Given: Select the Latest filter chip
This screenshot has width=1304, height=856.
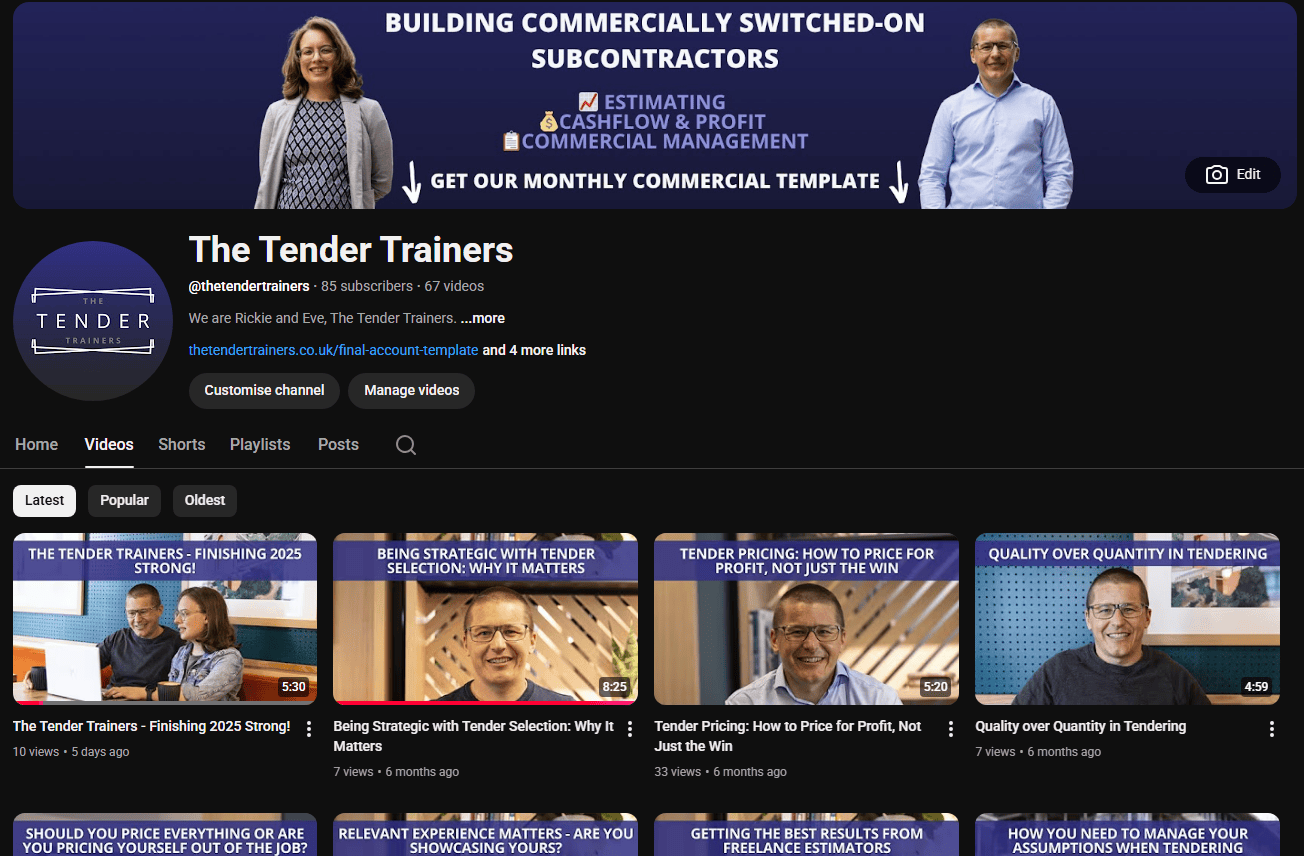Looking at the screenshot, I should (x=44, y=500).
